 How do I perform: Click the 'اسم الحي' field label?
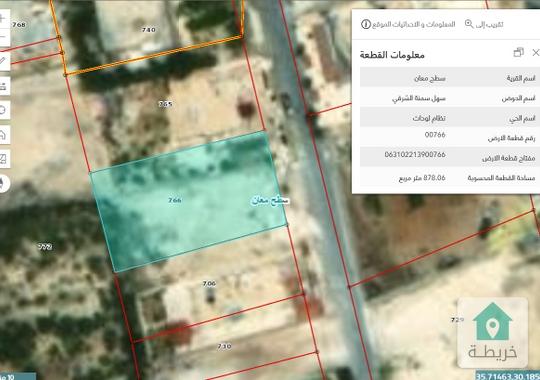pos(522,119)
